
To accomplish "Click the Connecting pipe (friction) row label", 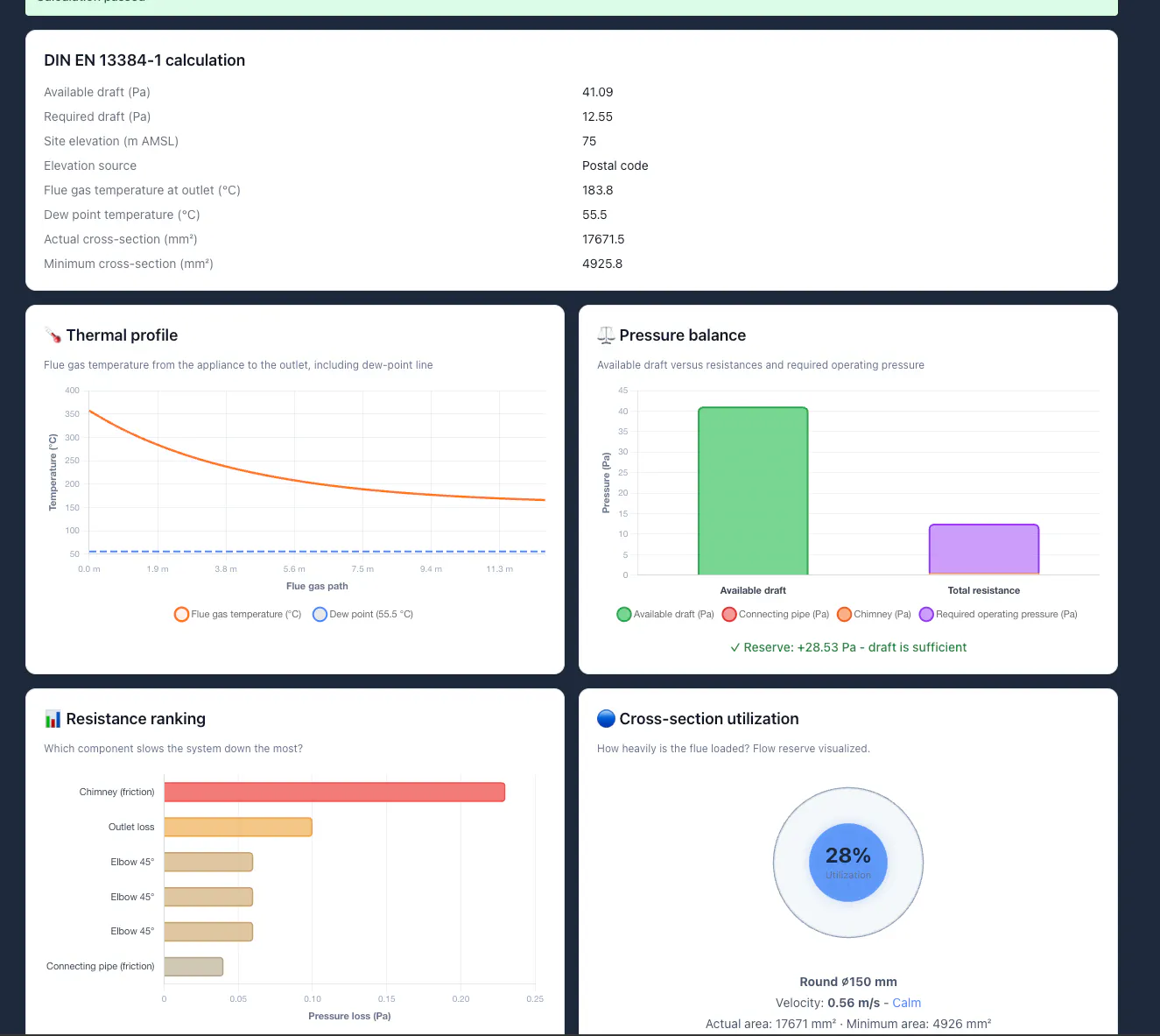I will 101,966.
